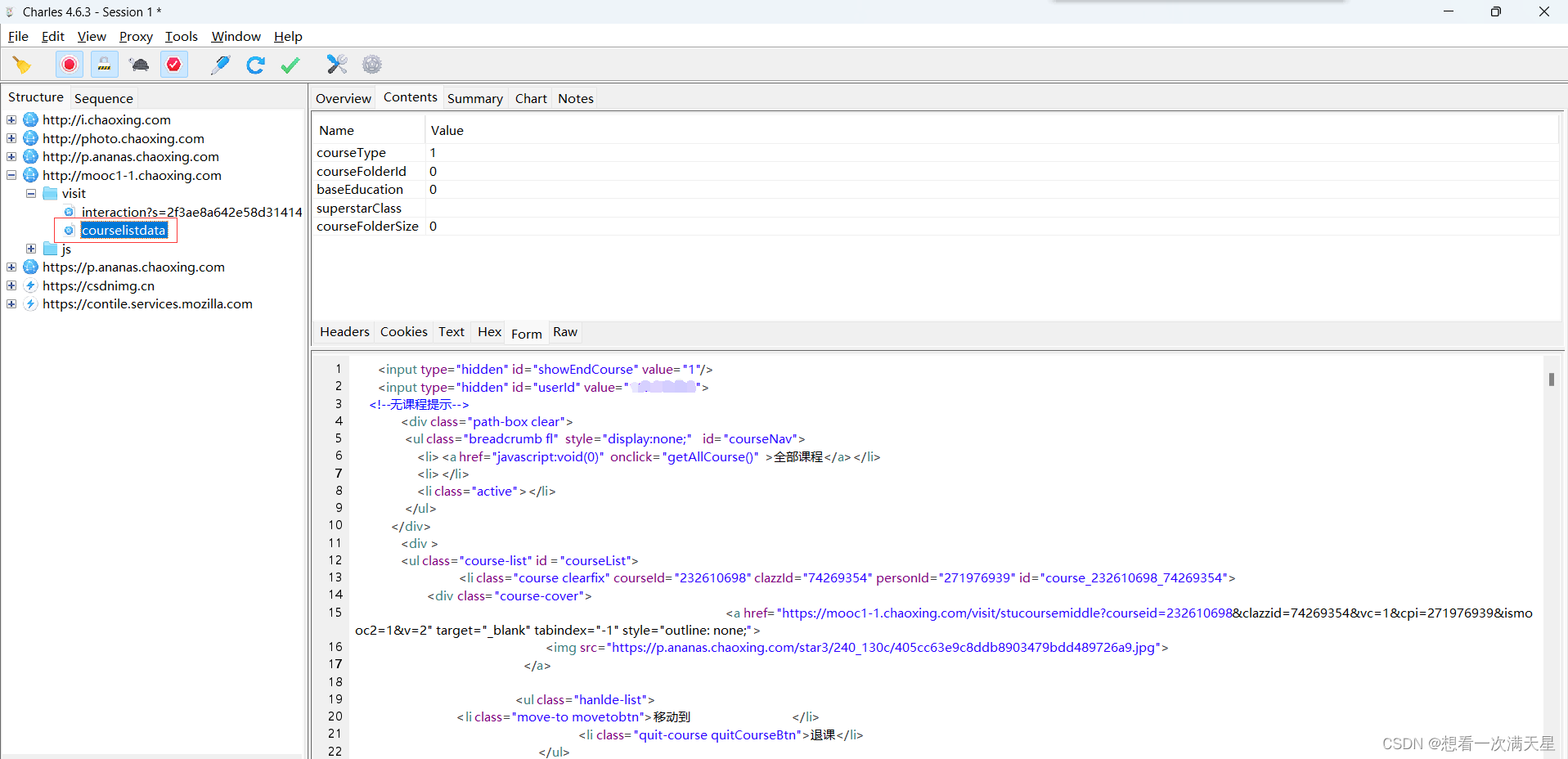The height and width of the screenshot is (759, 1568).
Task: Select the courselistdata request
Action: tap(124, 230)
